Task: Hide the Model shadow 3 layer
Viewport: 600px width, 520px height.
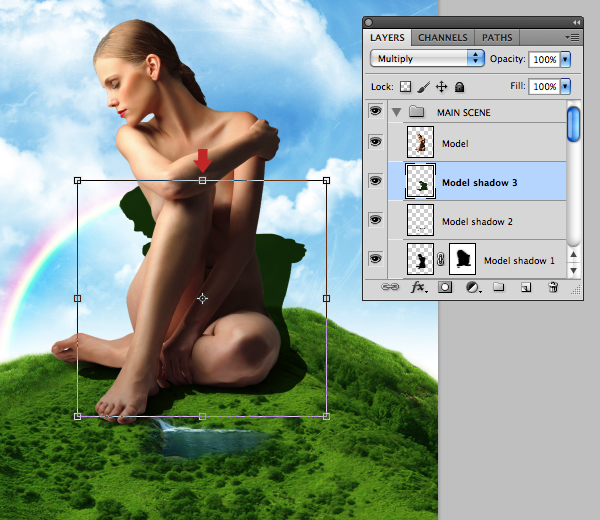Action: (x=375, y=181)
